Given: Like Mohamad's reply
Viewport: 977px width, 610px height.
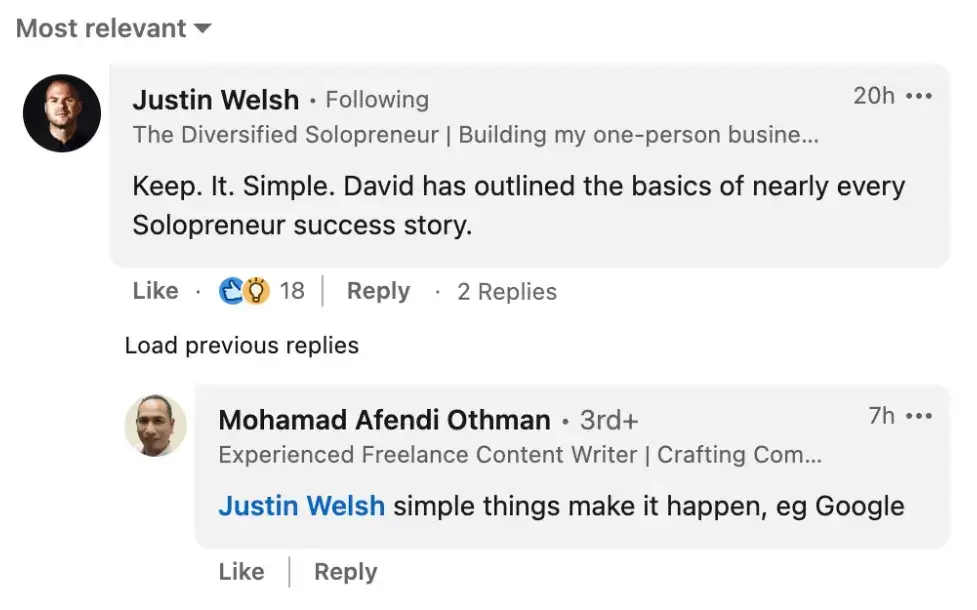Looking at the screenshot, I should click(x=241, y=572).
